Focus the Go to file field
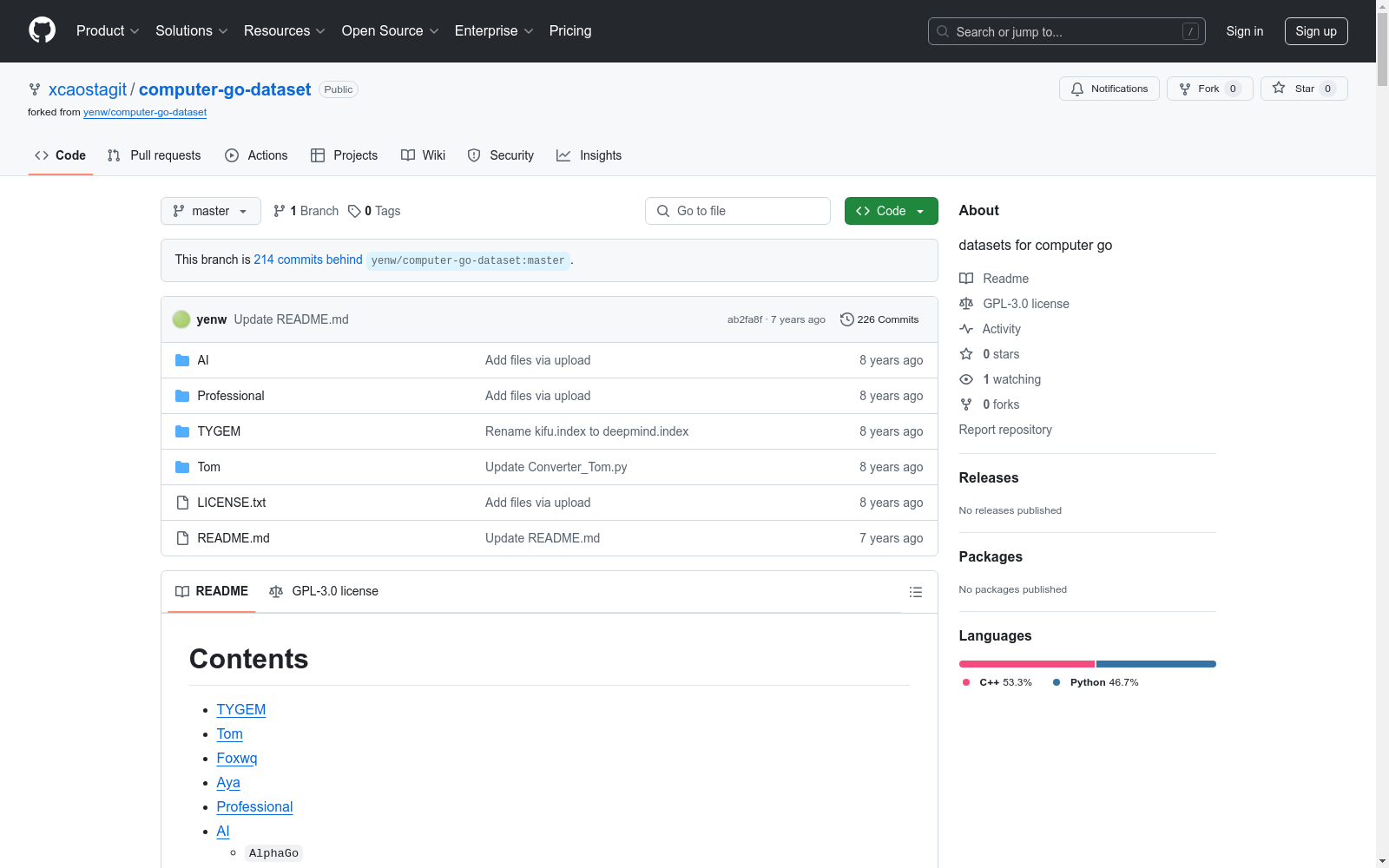The width and height of the screenshot is (1389, 868). pyautogui.click(x=738, y=211)
